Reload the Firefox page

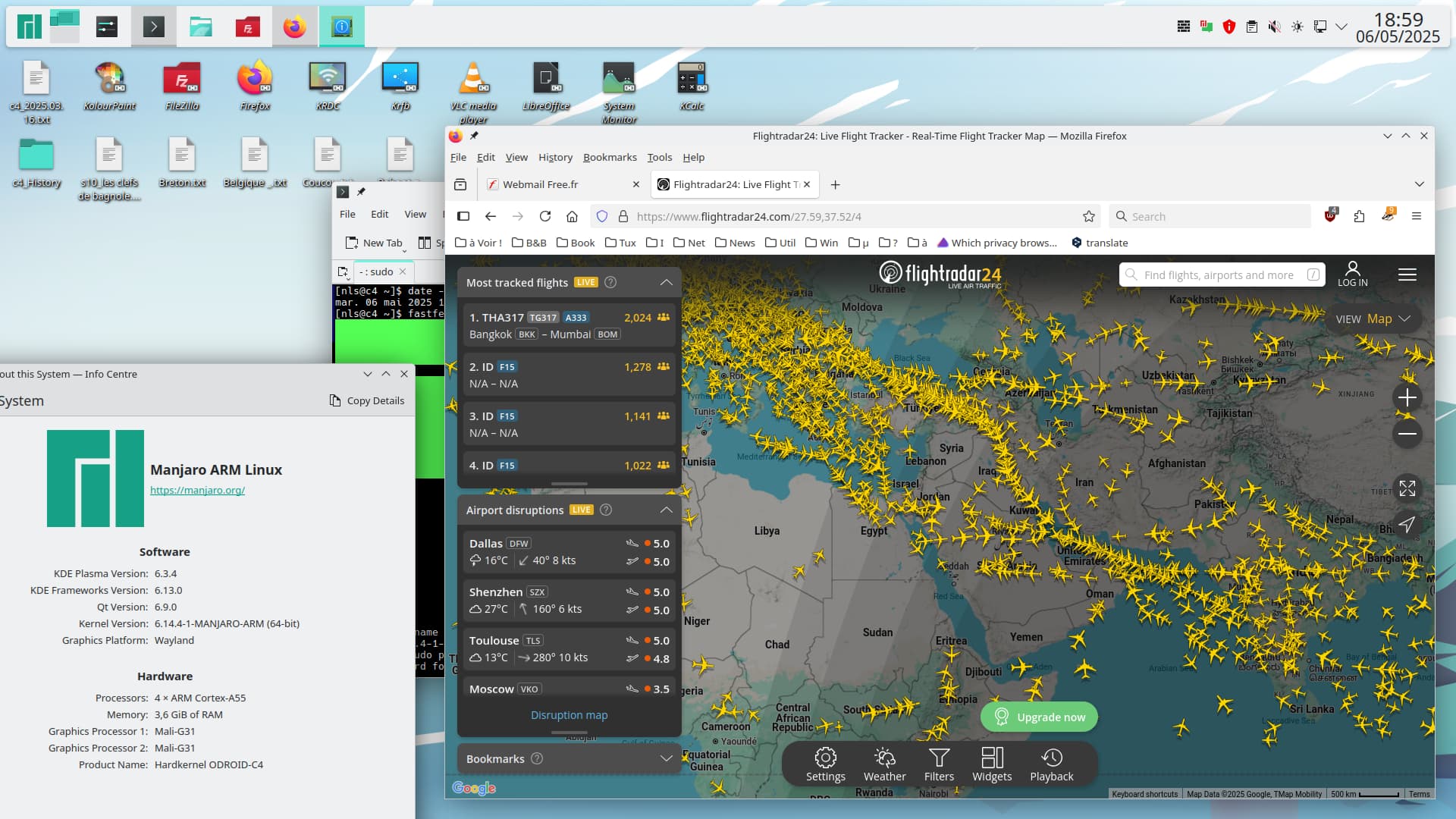click(545, 216)
